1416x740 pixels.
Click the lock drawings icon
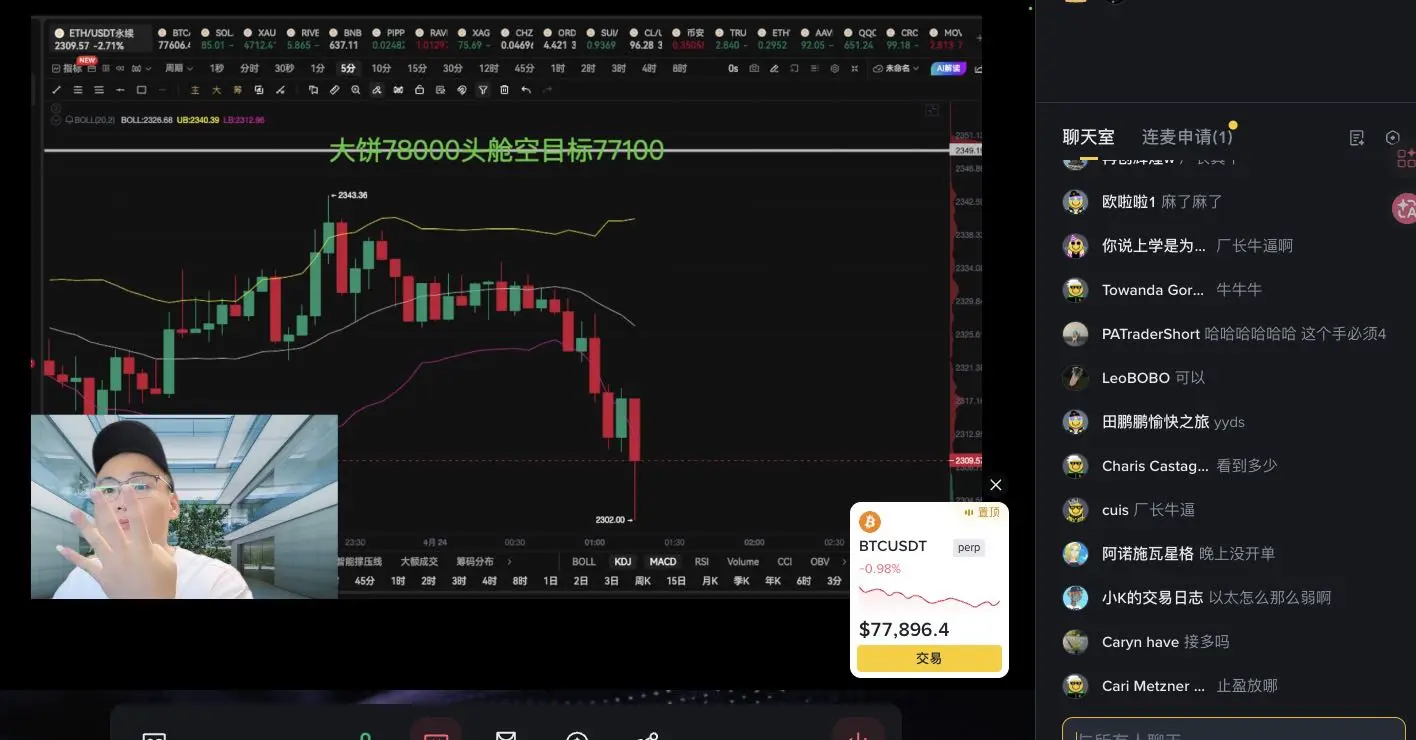click(x=419, y=90)
